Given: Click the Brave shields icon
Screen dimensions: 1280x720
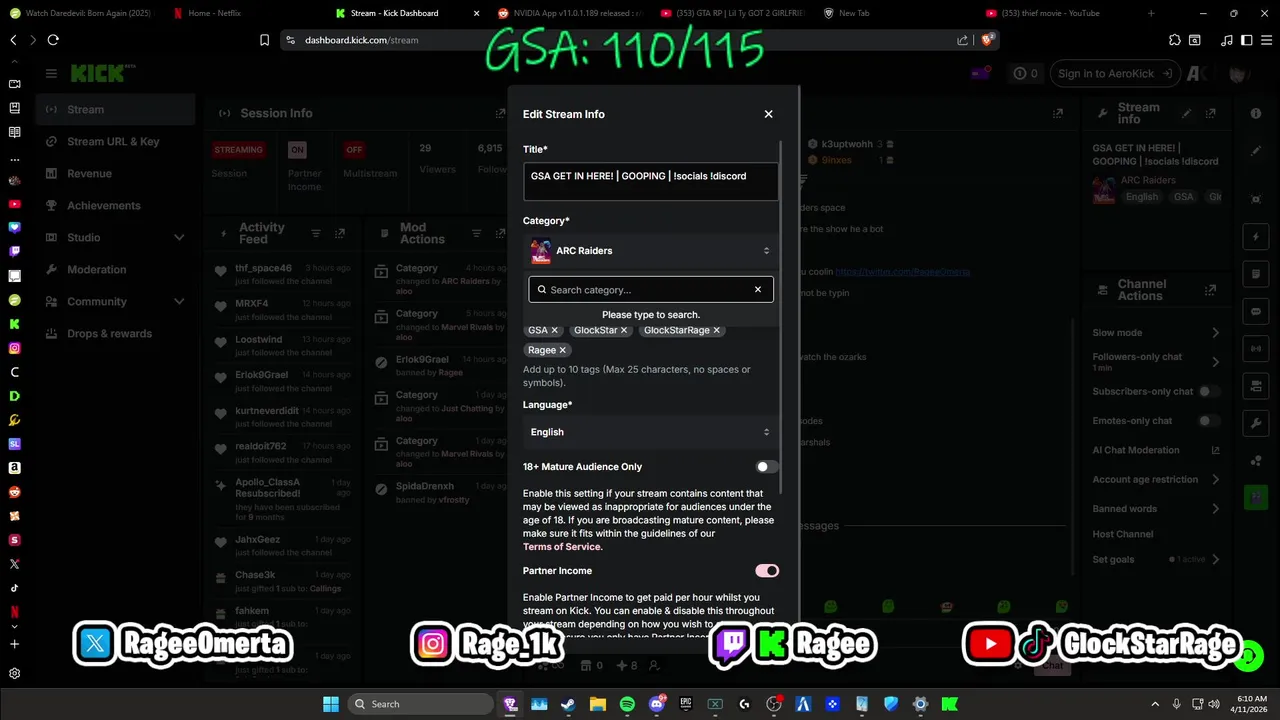Looking at the screenshot, I should tap(988, 40).
